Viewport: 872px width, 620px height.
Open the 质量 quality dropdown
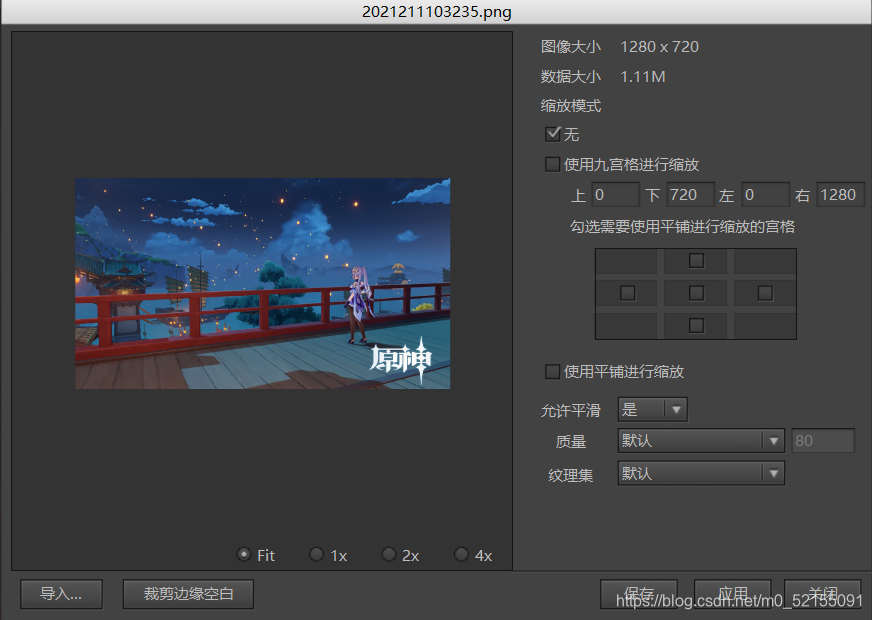(701, 441)
